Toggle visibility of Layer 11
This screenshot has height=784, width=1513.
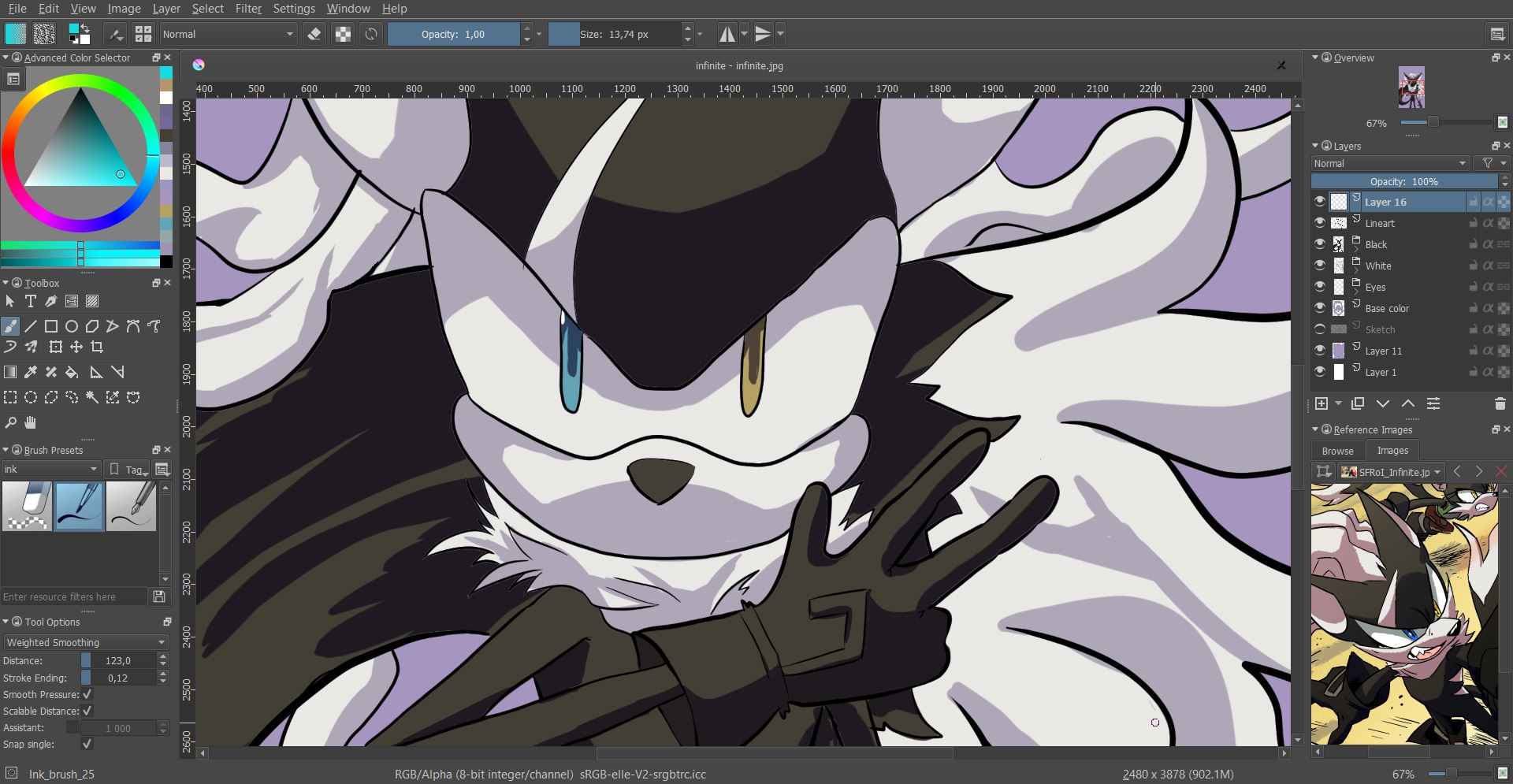tap(1320, 351)
